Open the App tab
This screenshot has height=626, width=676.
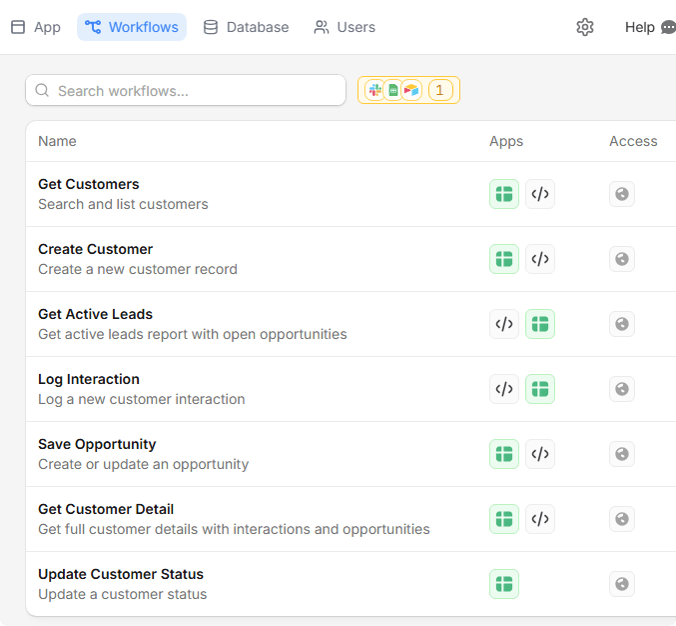[x=36, y=27]
